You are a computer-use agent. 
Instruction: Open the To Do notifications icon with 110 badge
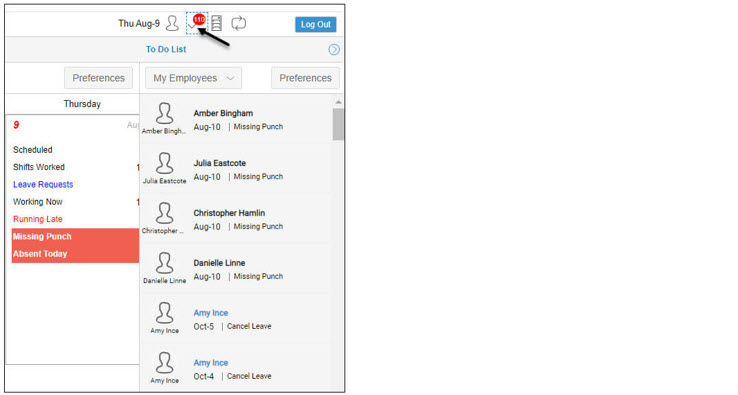coord(196,23)
